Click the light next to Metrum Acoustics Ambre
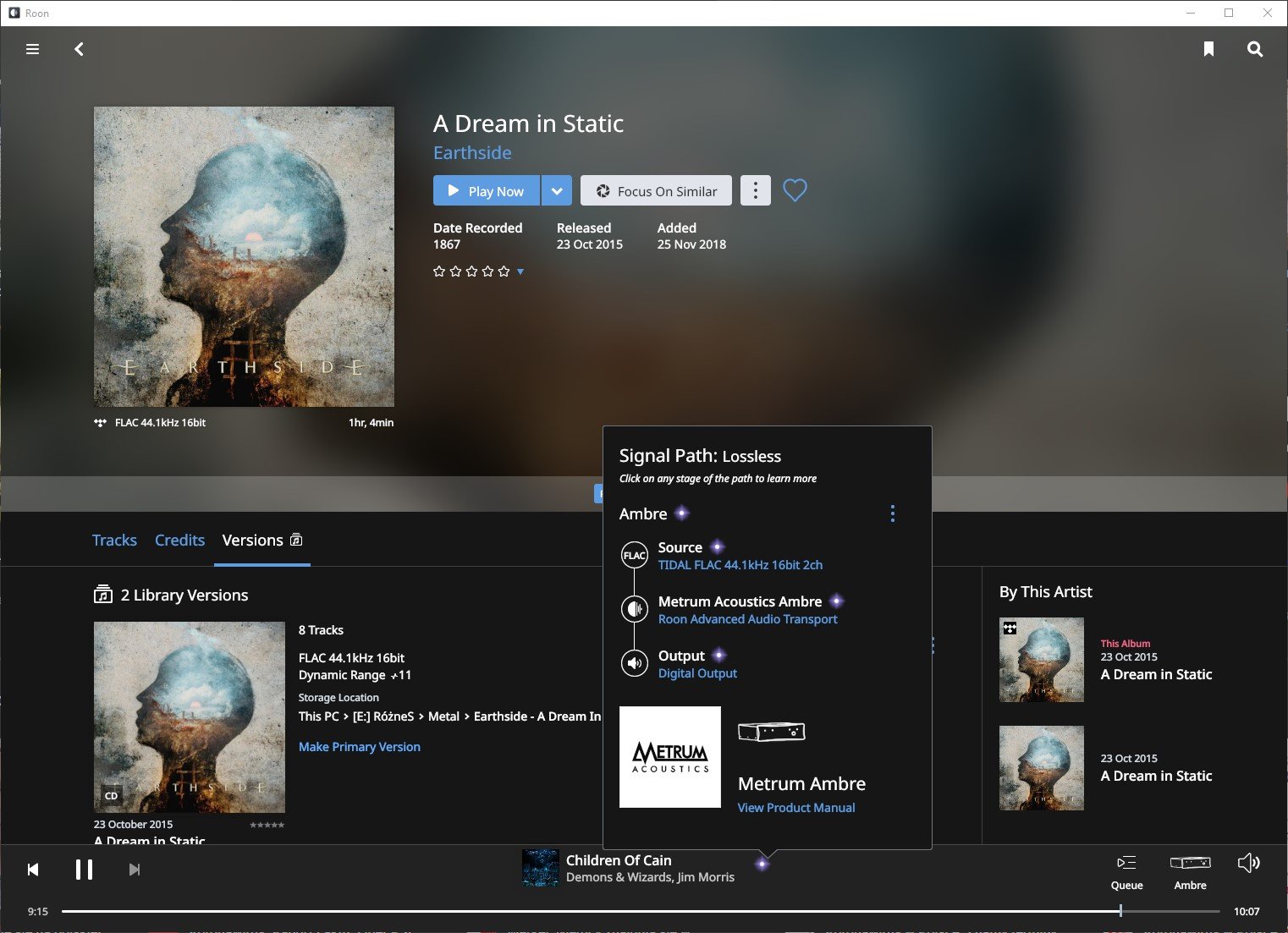 coord(837,601)
